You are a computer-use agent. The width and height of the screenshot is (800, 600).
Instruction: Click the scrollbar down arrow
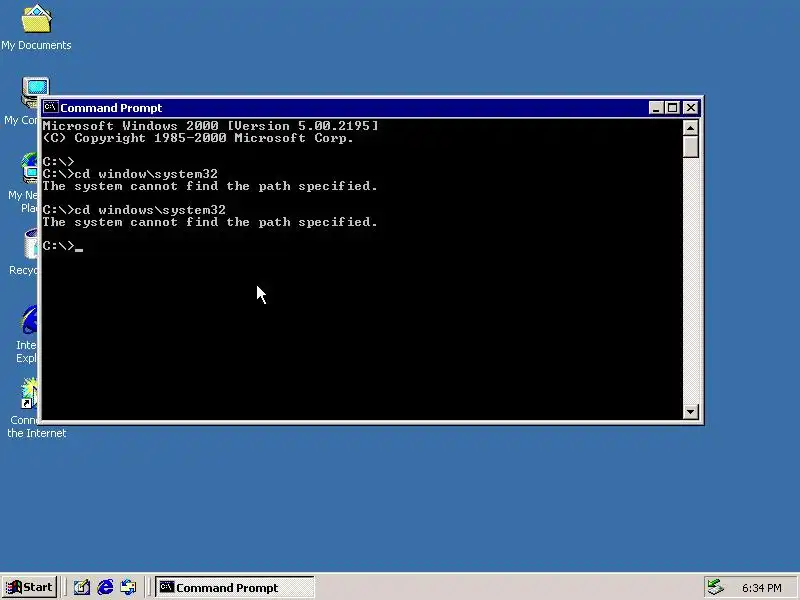[x=690, y=412]
